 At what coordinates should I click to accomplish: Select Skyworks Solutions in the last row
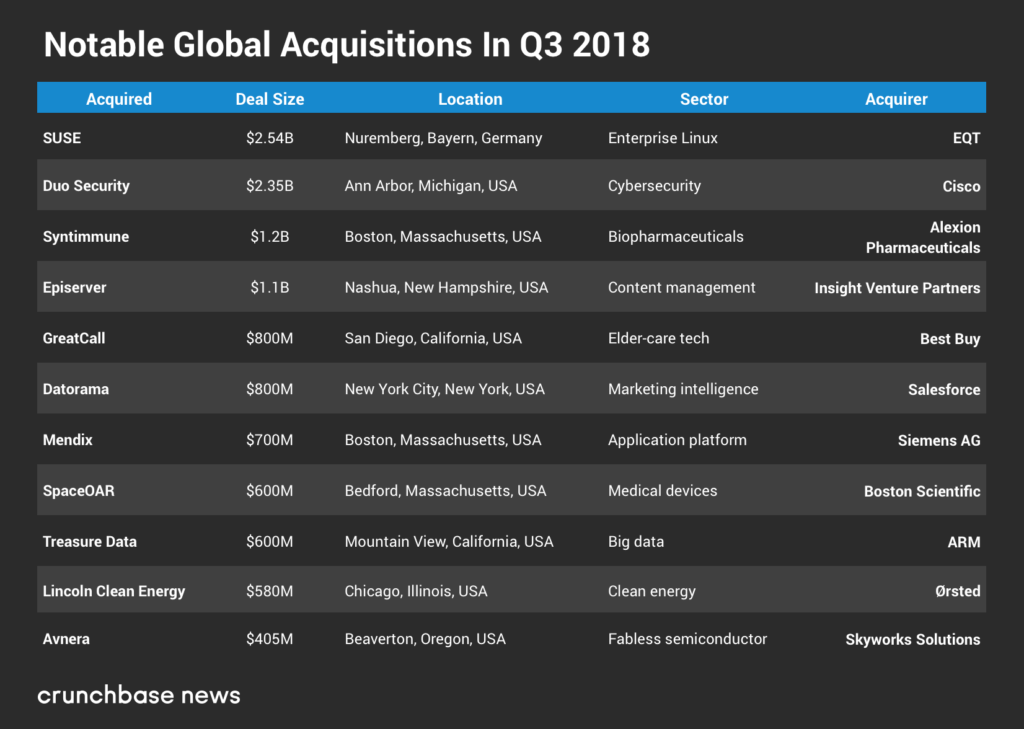(x=912, y=640)
